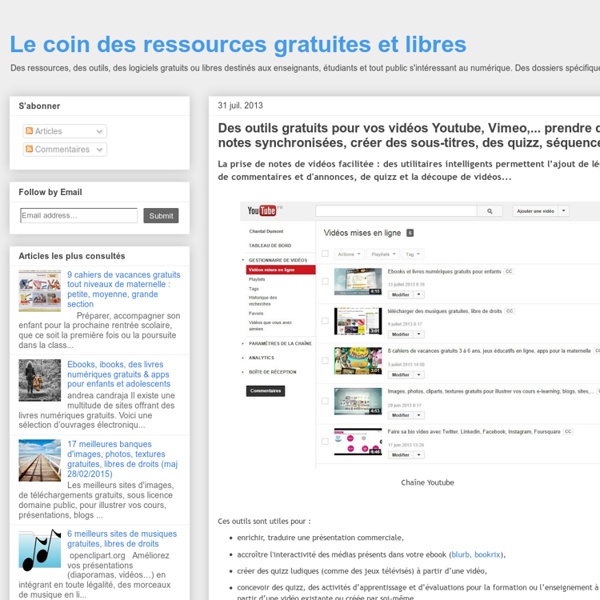Viewport: 600px width, 600px height.
Task: Click CC badge next to Ebooks et livres video
Action: tap(509, 271)
